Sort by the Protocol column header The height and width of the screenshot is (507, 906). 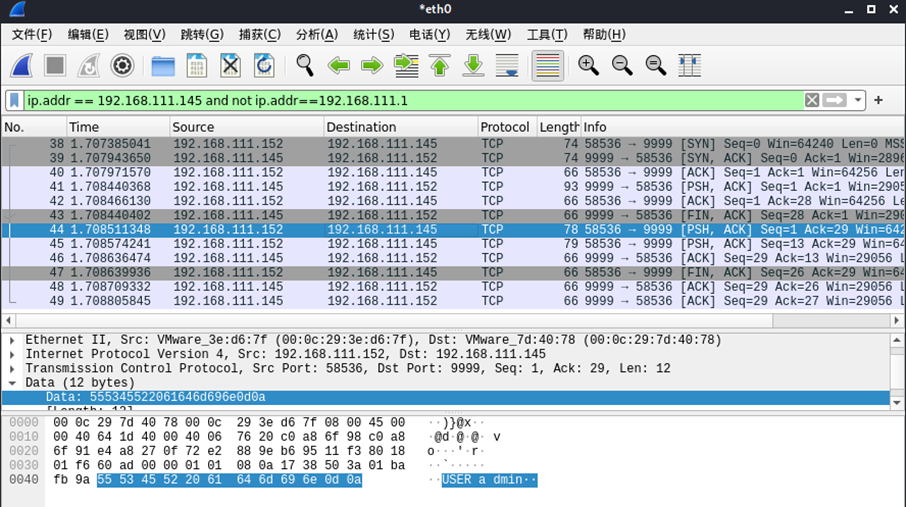tap(507, 127)
